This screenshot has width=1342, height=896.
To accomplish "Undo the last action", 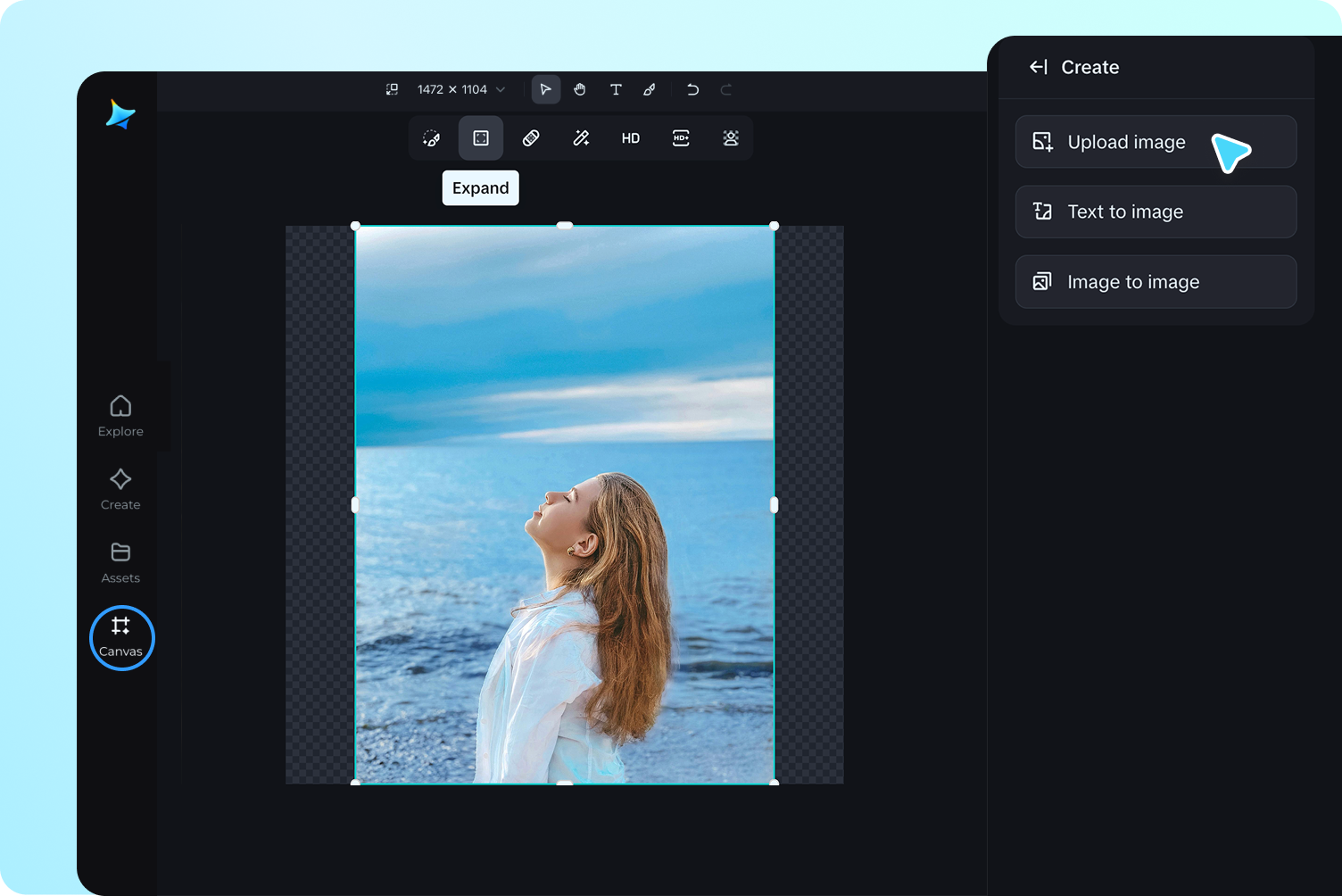I will (692, 89).
